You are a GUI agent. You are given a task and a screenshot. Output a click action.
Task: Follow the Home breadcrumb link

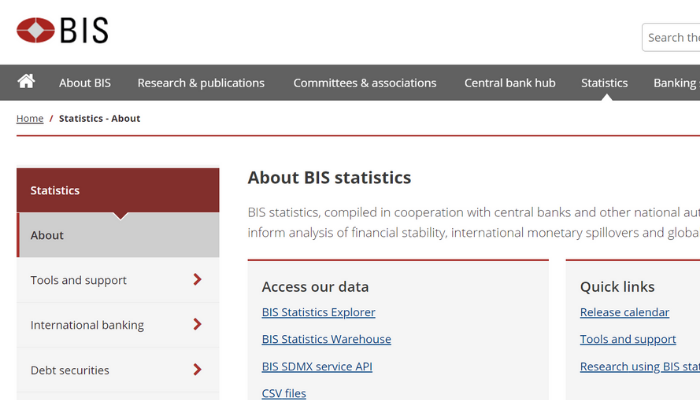pos(30,118)
